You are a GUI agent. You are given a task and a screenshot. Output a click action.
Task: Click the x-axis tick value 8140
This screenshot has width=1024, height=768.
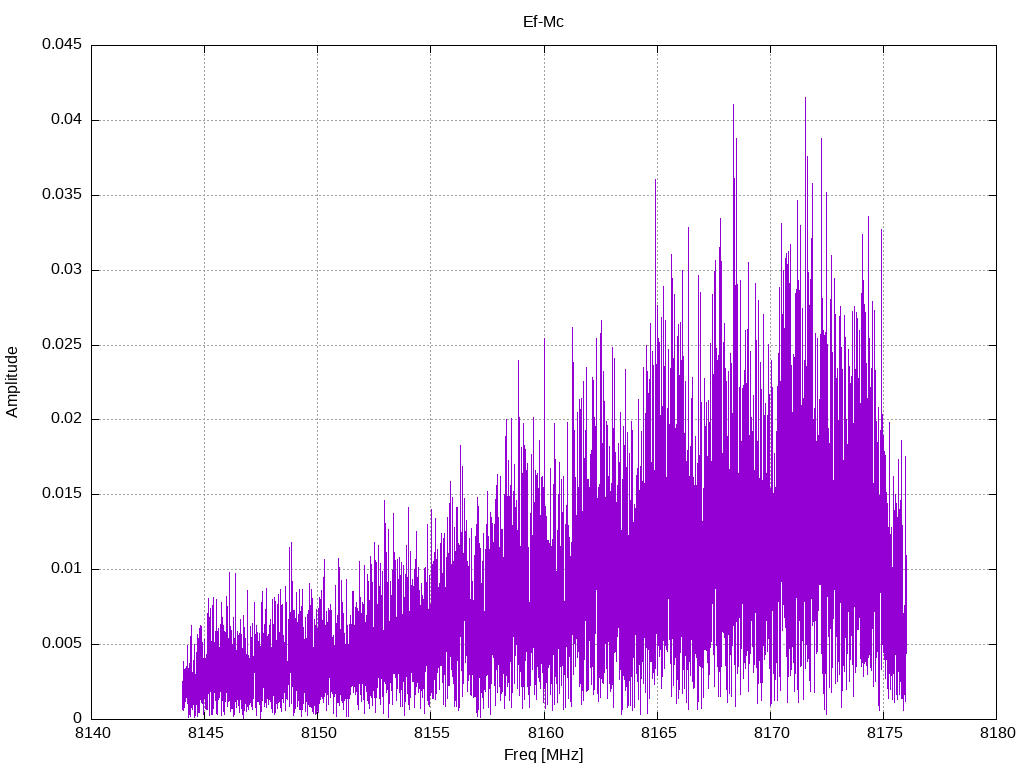(x=93, y=733)
